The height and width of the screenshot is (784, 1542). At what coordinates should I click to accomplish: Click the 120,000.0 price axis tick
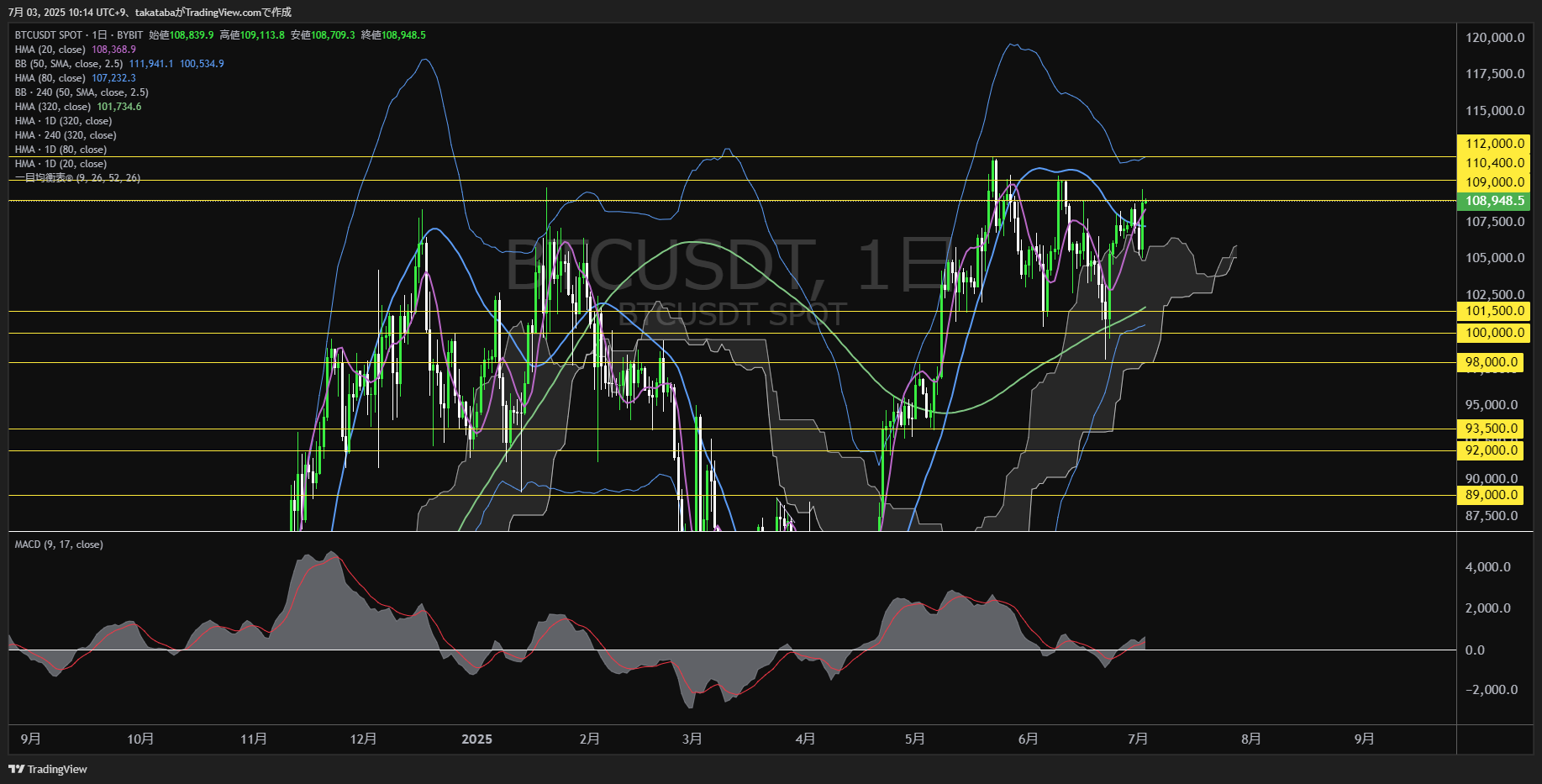pyautogui.click(x=1495, y=38)
